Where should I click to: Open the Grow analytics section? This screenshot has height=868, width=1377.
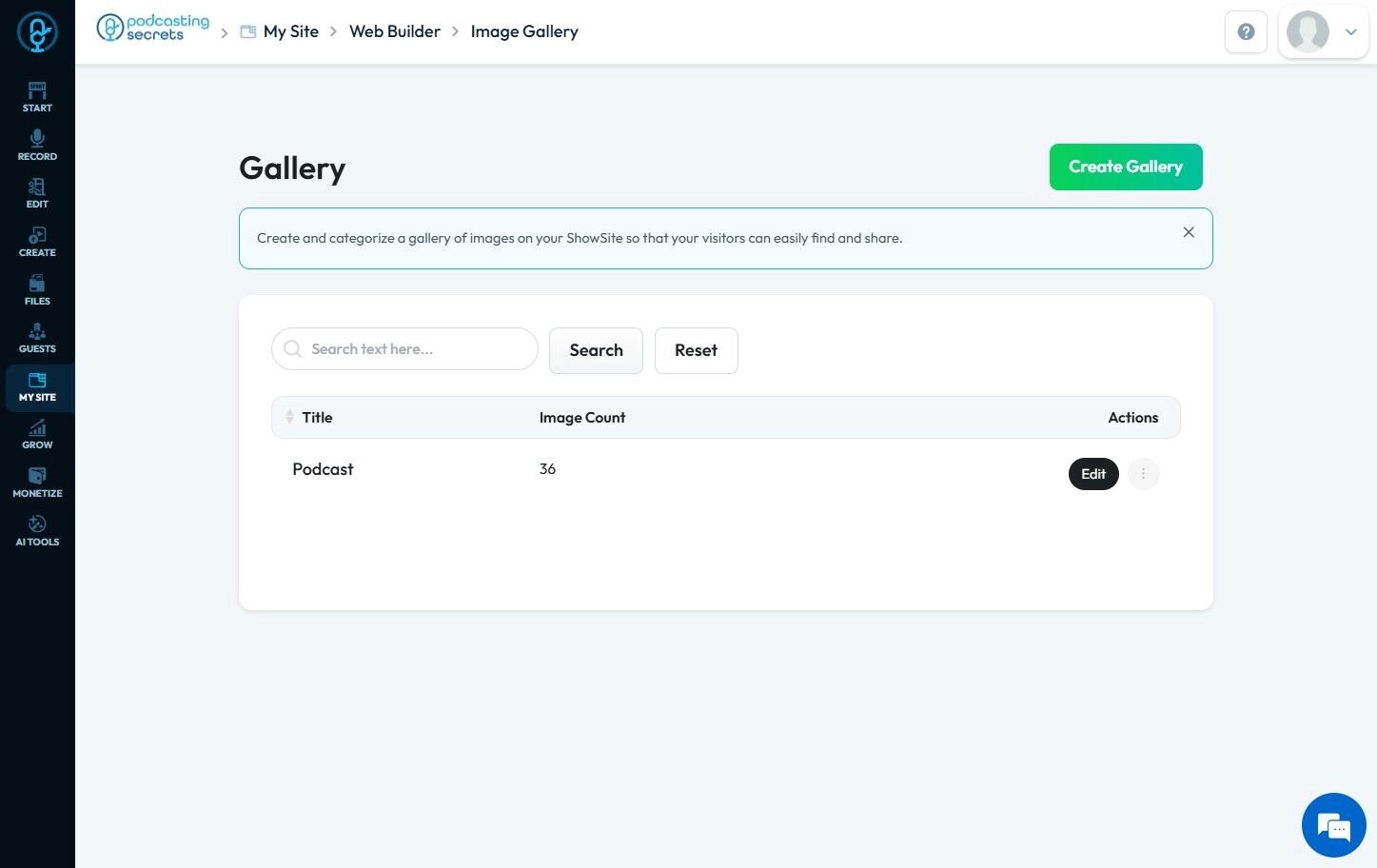(37, 434)
